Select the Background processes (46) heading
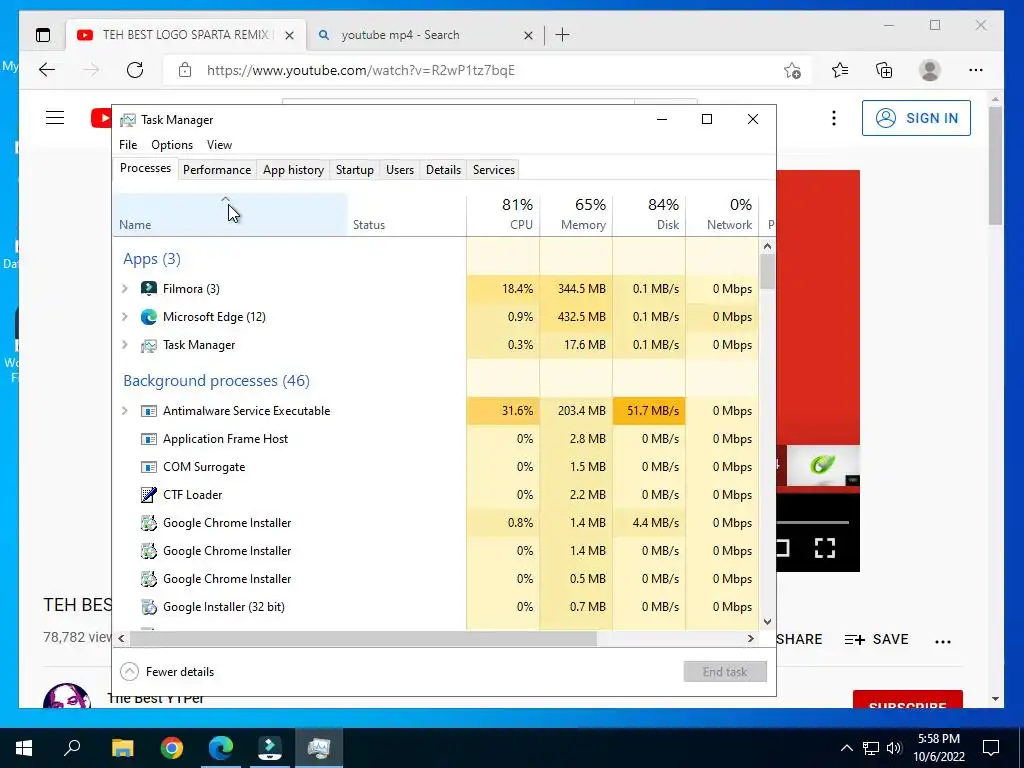Viewport: 1024px width, 768px height. tap(216, 381)
